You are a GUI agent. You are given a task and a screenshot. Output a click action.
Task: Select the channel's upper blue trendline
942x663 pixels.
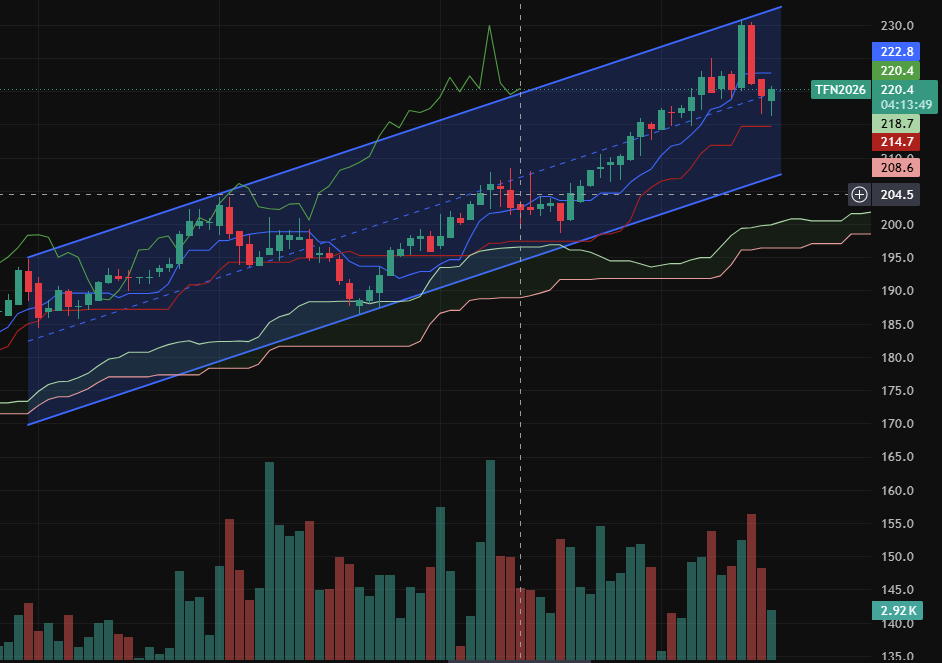click(404, 132)
